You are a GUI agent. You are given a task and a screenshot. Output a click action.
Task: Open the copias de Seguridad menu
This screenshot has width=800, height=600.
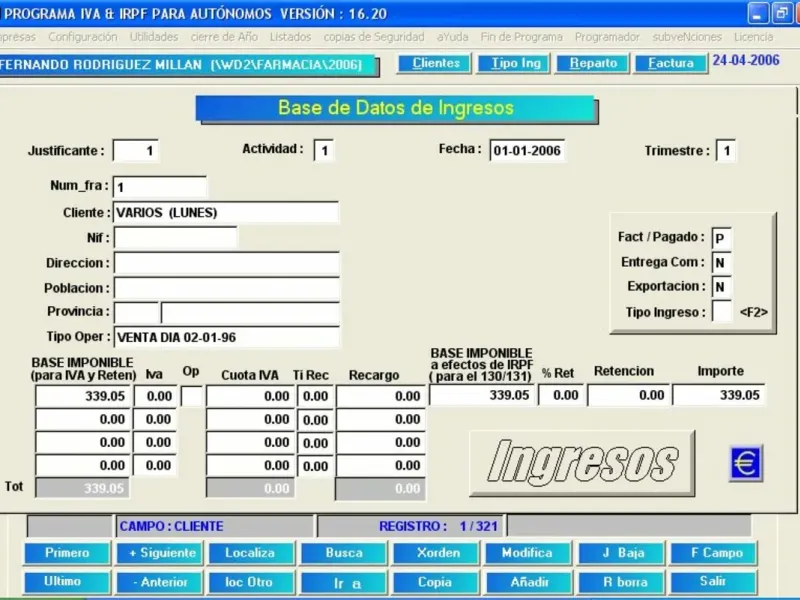[x=374, y=37]
